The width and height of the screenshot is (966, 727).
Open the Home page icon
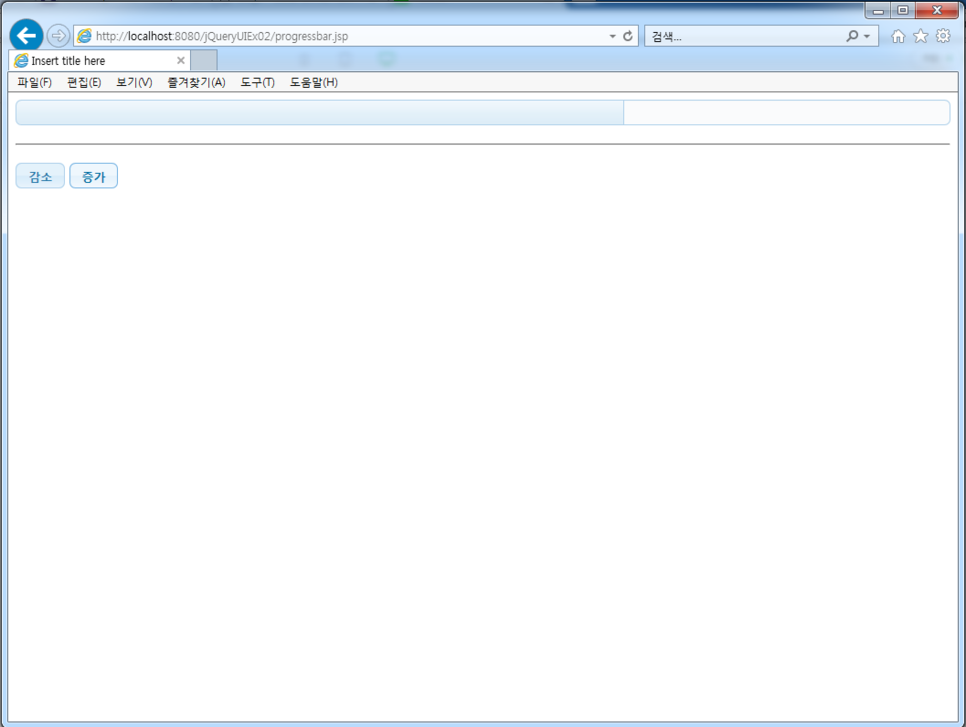898,36
